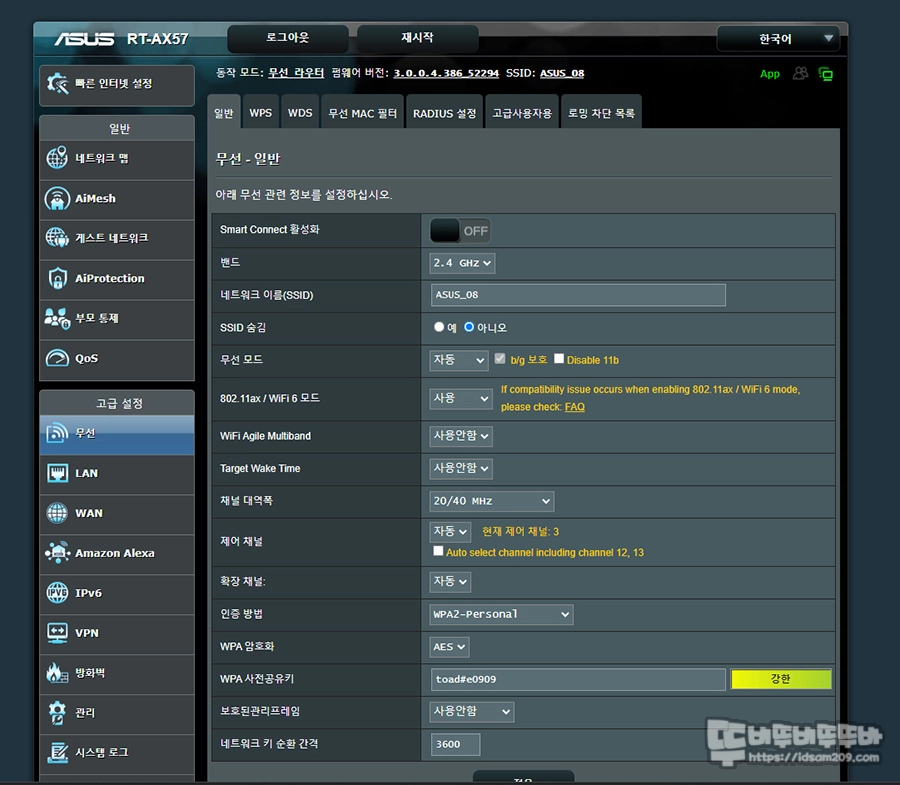Toggle the Smart Connect OFF switch
900x785 pixels.
click(460, 231)
